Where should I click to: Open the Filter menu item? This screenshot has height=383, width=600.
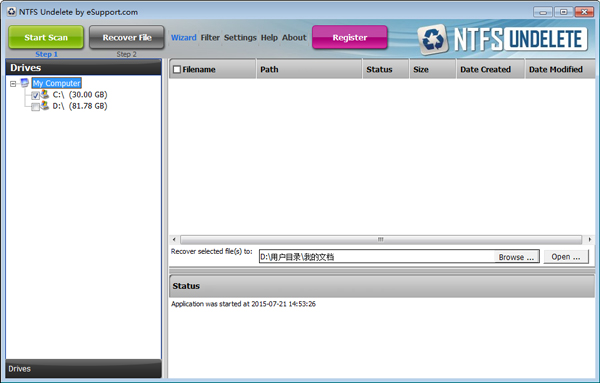point(210,37)
